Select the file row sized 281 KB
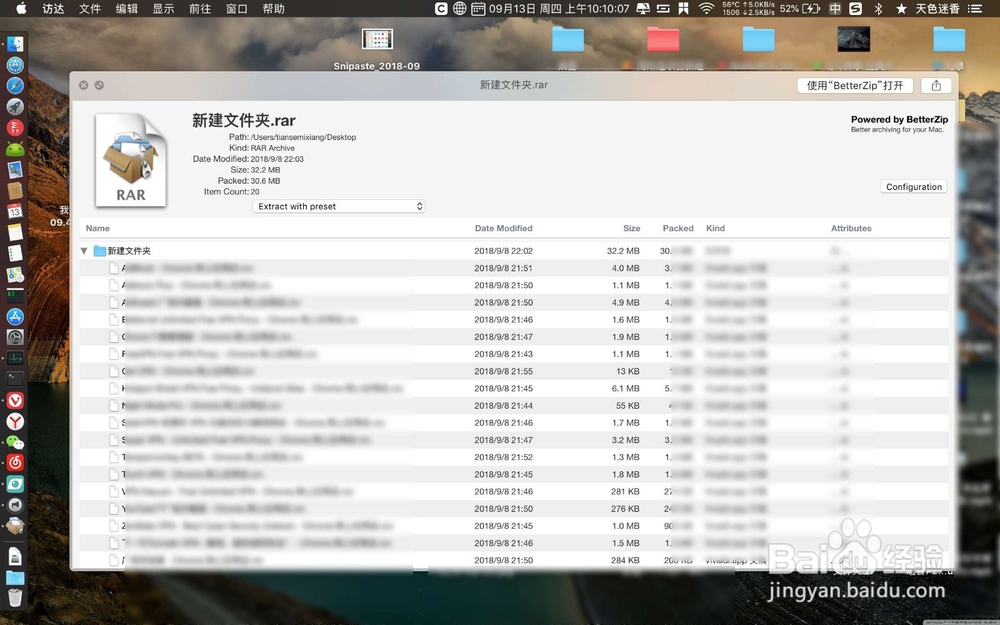 pyautogui.click(x=514, y=492)
